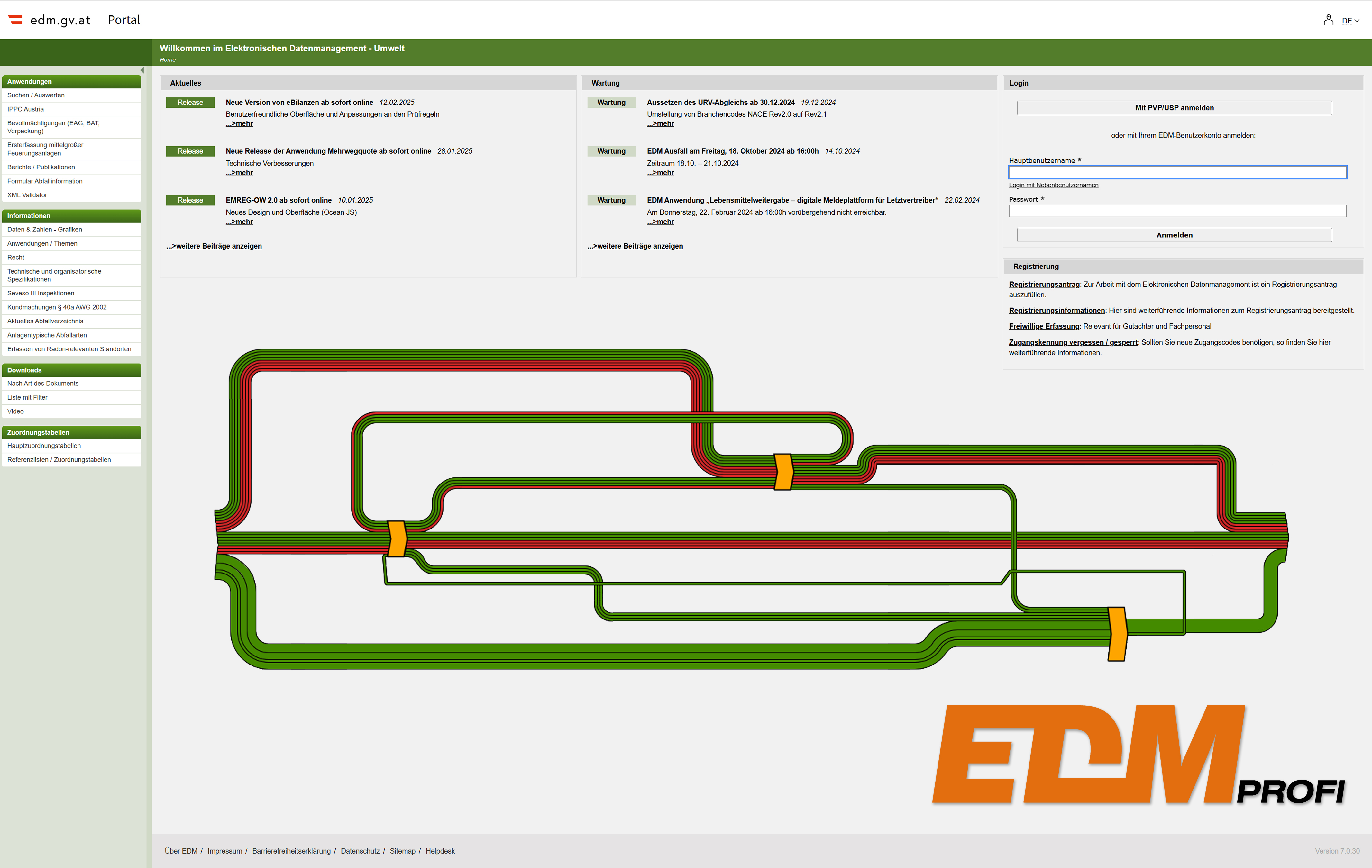Click mehr under Lebensmittelweitergabe notice

(x=660, y=222)
